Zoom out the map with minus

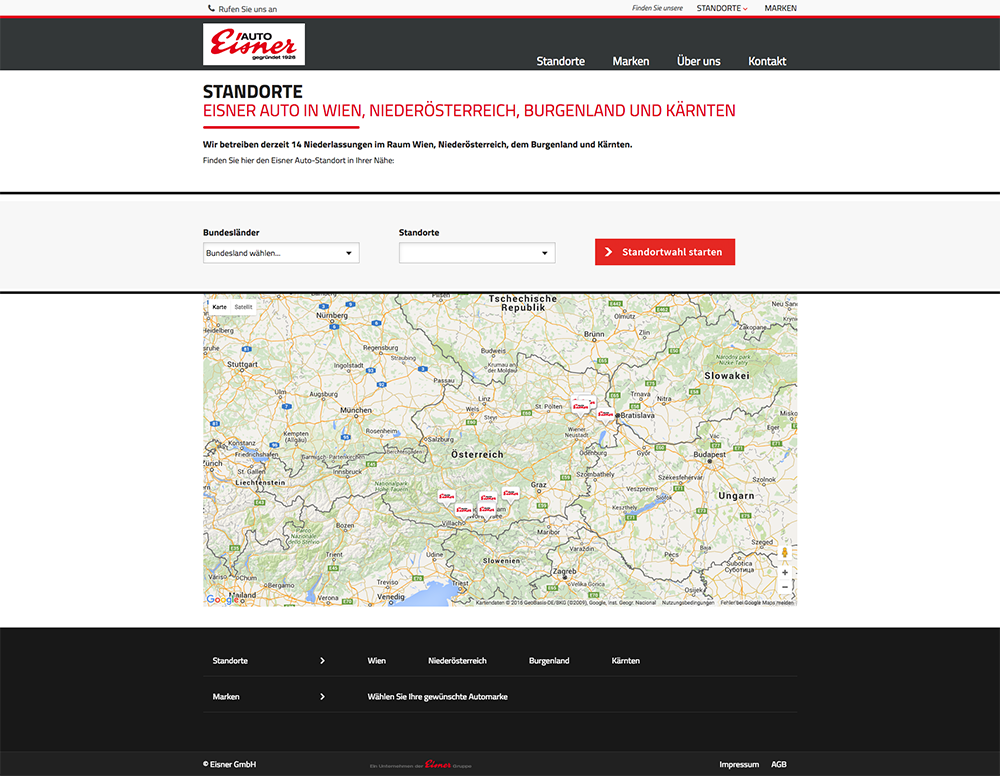click(x=784, y=587)
